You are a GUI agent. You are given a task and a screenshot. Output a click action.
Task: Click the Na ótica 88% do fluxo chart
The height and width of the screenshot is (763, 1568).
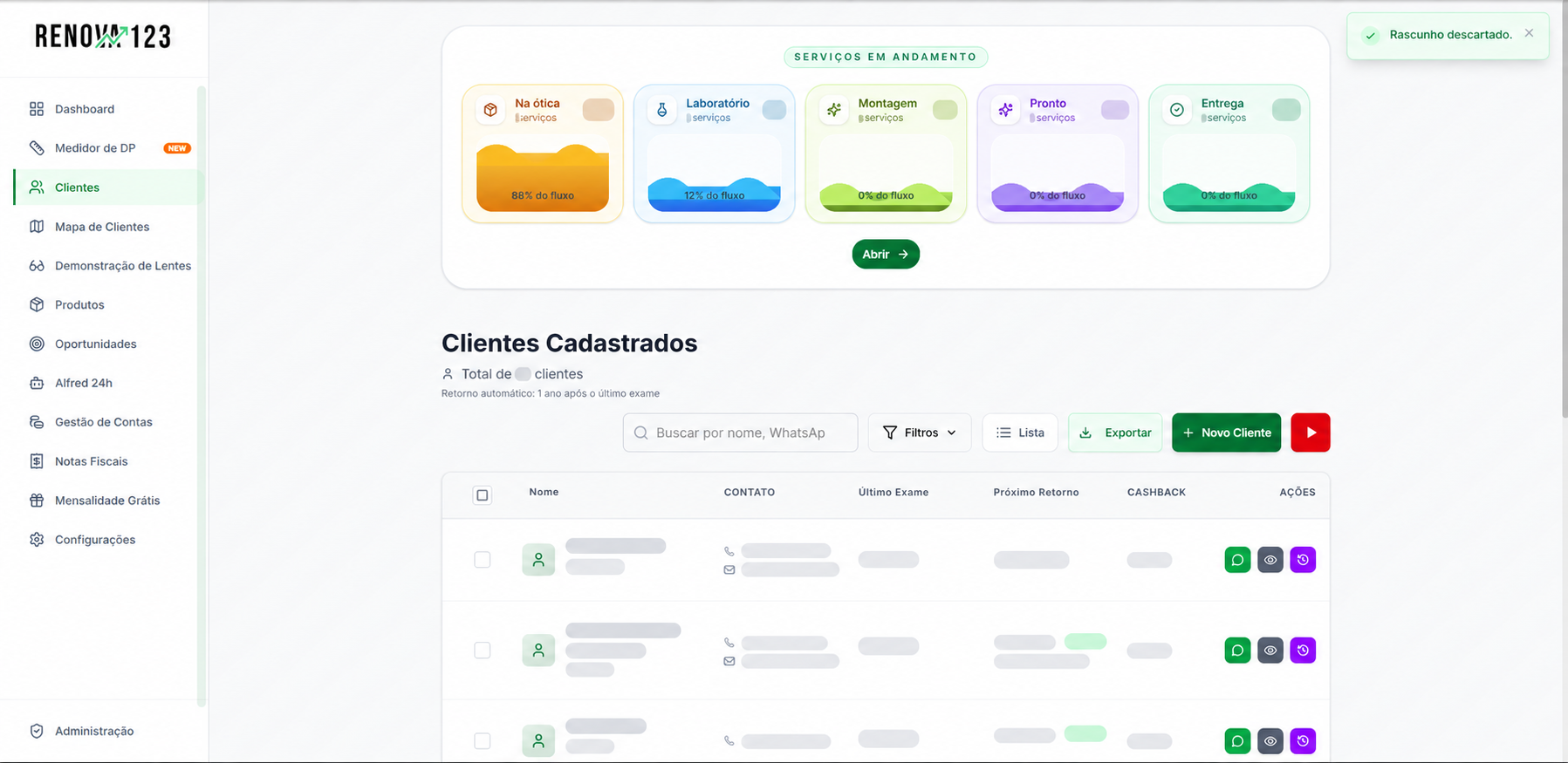(543, 177)
